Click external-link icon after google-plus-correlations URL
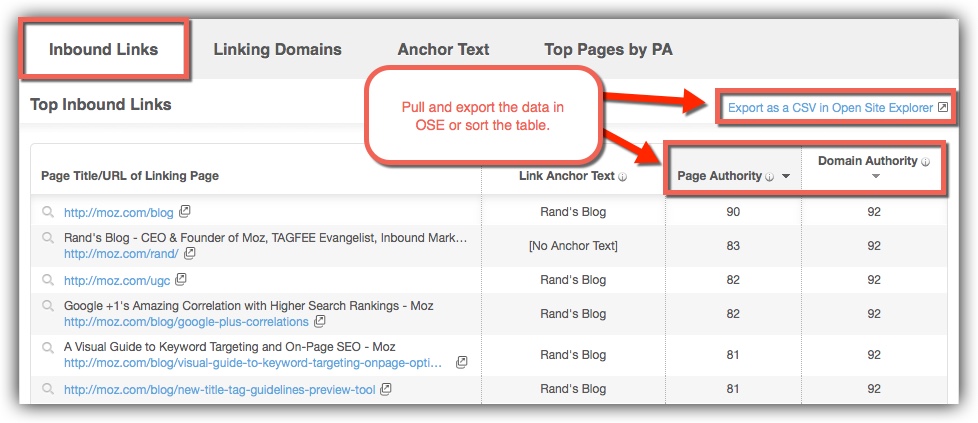 (x=319, y=321)
